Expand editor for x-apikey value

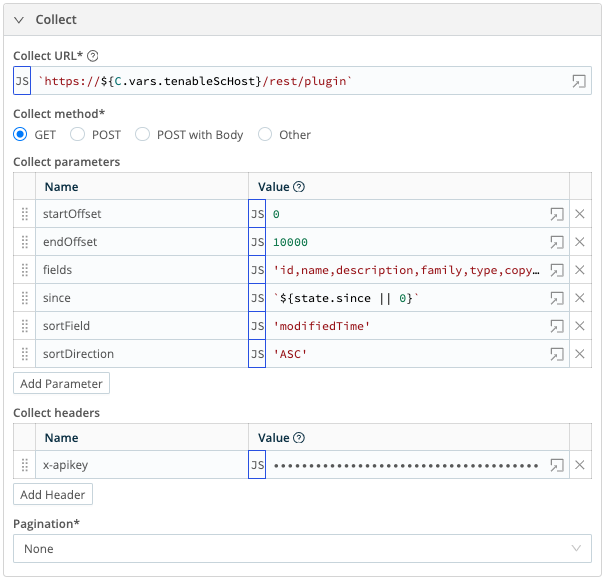click(557, 465)
